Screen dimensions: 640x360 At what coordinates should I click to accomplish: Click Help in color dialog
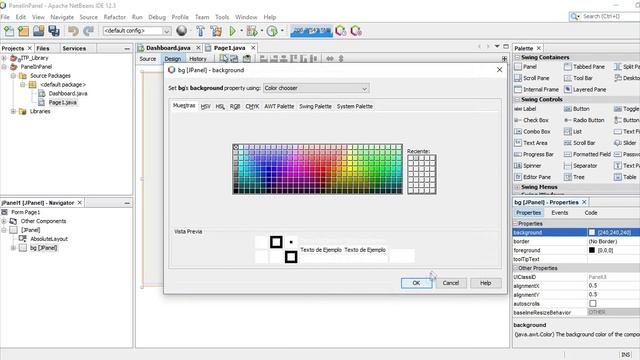(x=485, y=283)
